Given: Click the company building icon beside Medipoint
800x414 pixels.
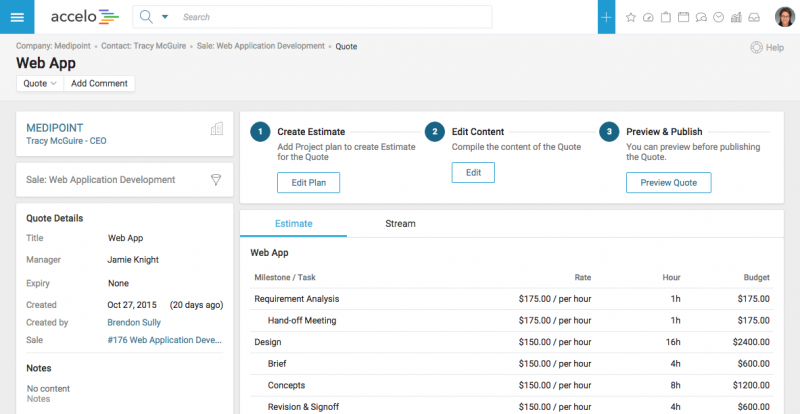Looking at the screenshot, I should tap(216, 129).
